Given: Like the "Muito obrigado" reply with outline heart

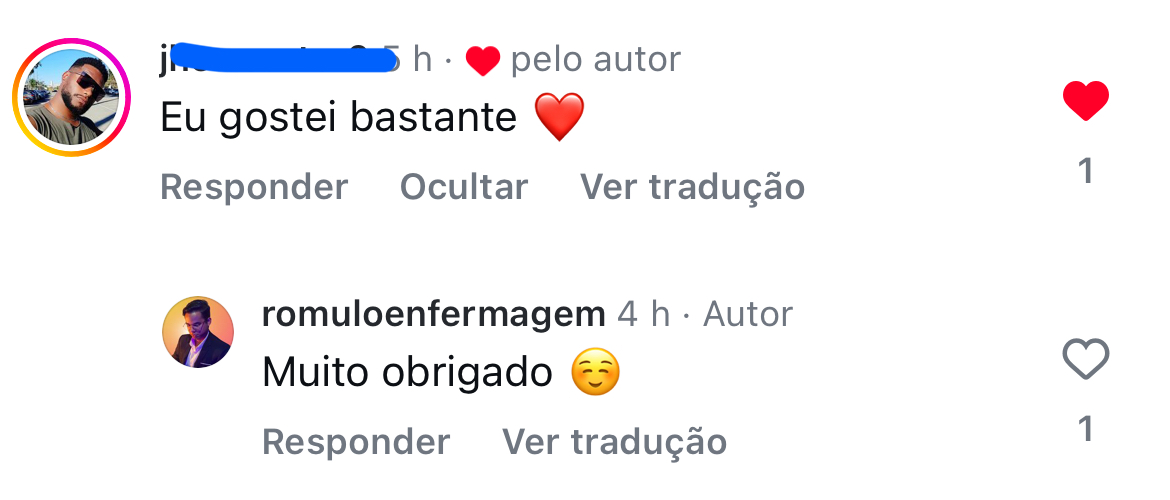Looking at the screenshot, I should tap(1086, 359).
